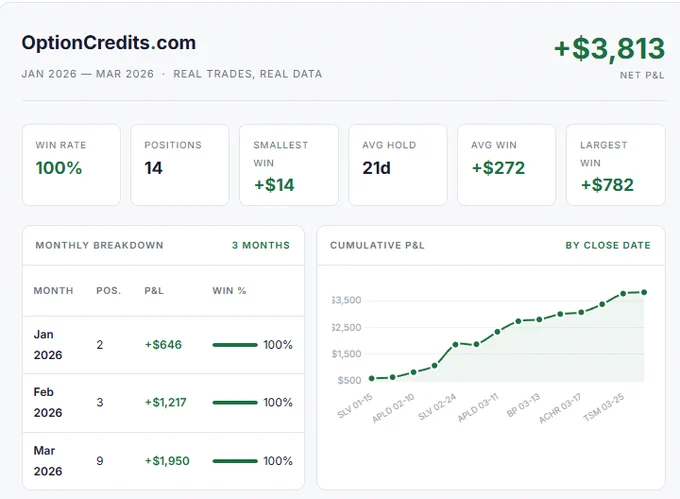Click the APLD 02-10 axis label
Screen dimensions: 680x499
(393, 408)
